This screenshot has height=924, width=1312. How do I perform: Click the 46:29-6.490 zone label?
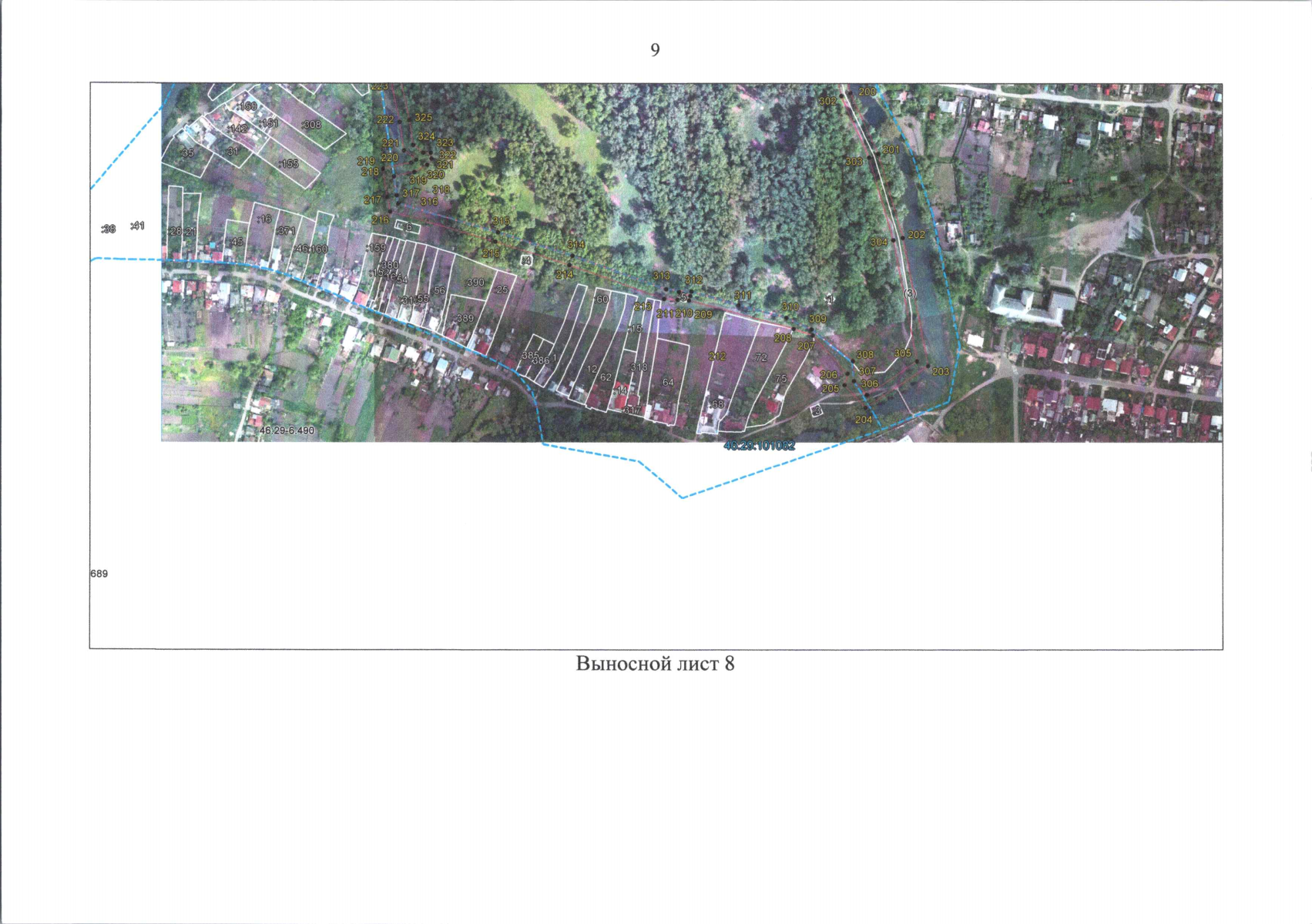pos(287,430)
